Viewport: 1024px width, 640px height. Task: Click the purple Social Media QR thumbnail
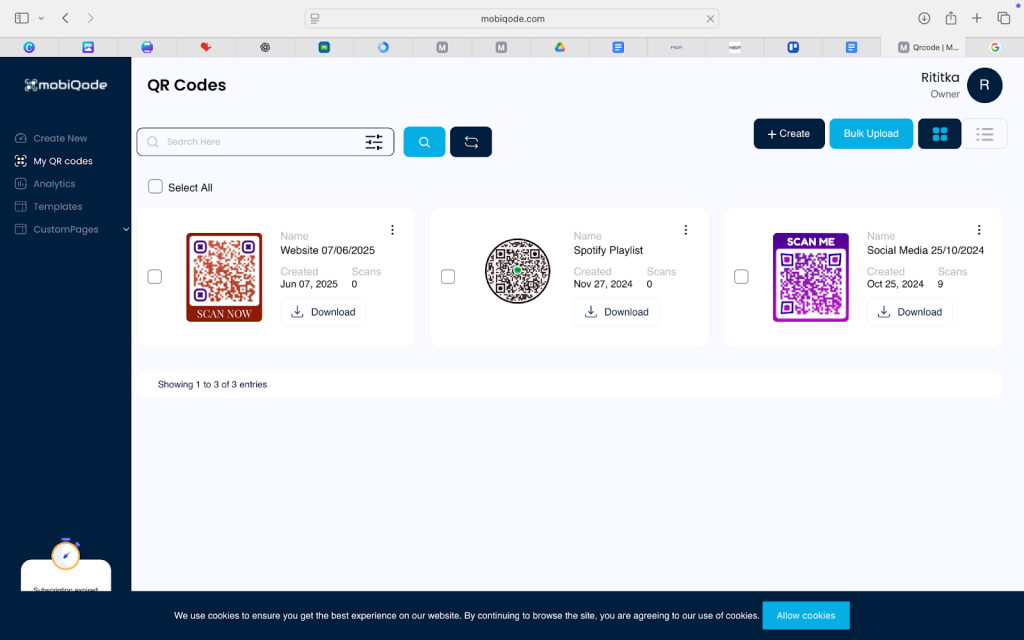tap(810, 277)
